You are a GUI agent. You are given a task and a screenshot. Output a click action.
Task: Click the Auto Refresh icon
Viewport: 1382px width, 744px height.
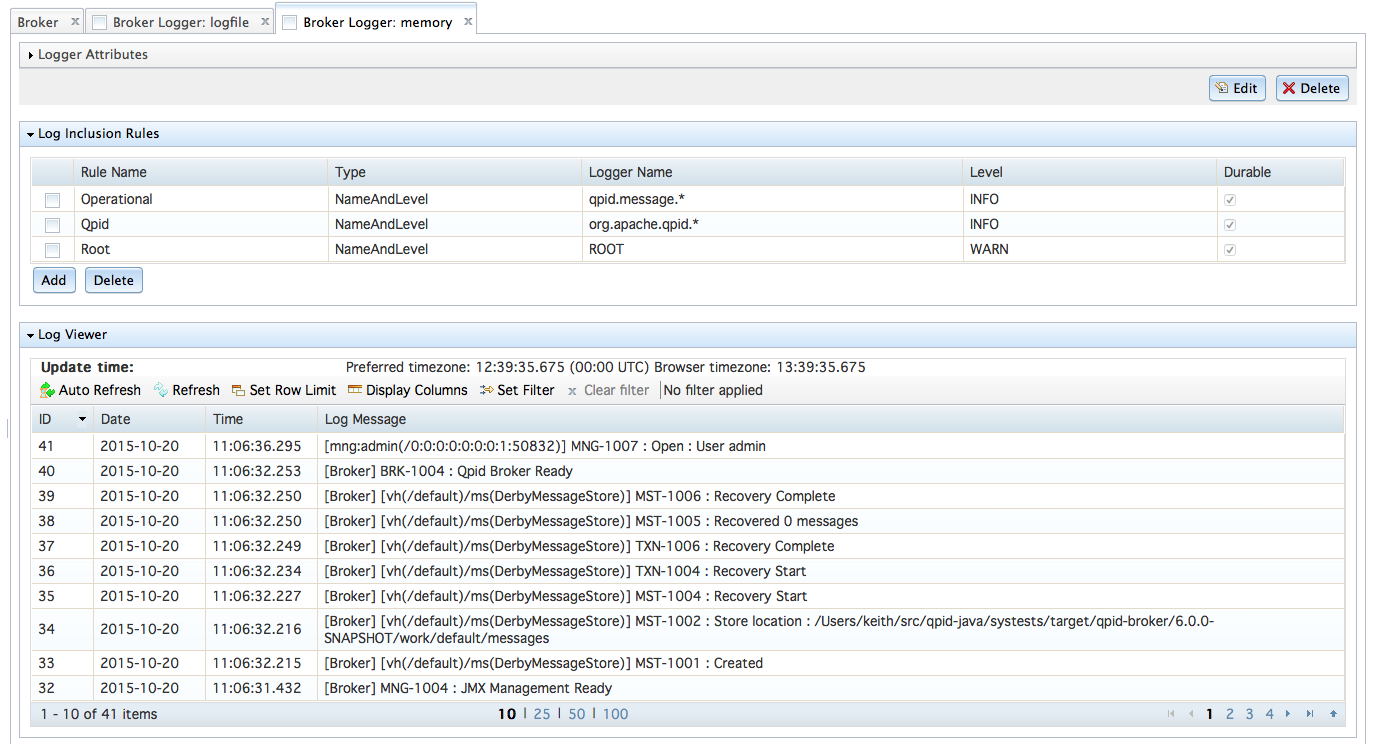coord(47,391)
